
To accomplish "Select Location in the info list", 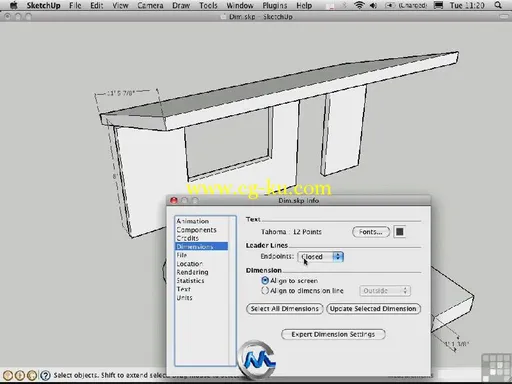I will 190,264.
